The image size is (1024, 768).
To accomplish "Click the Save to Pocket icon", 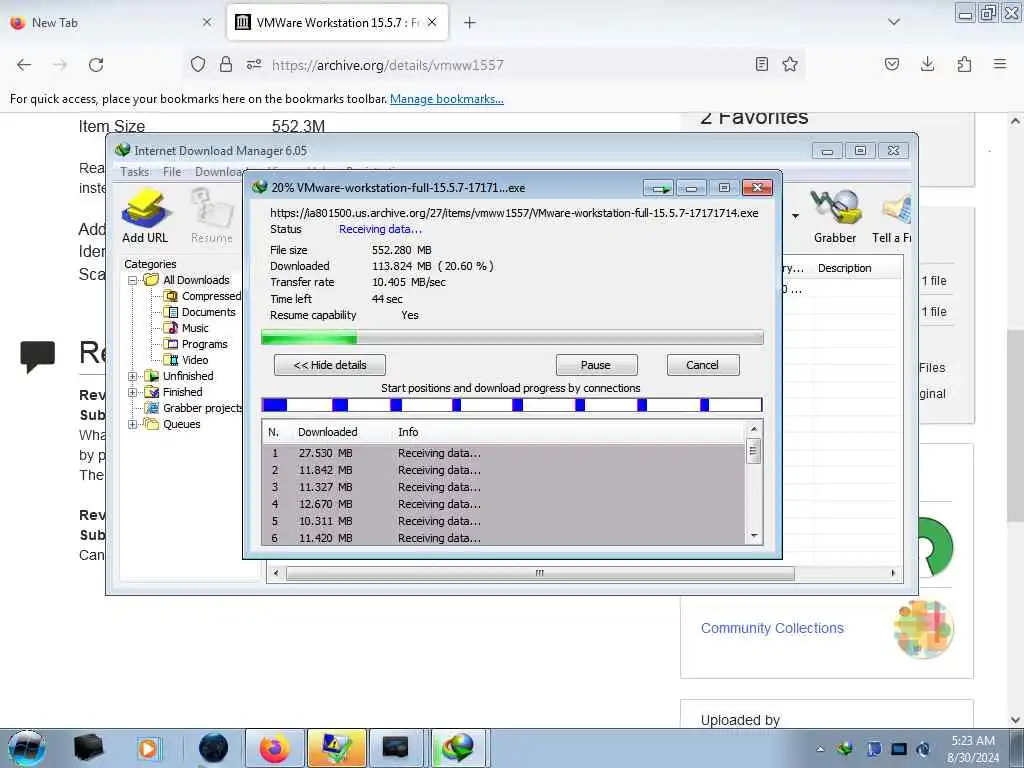I will coord(891,64).
